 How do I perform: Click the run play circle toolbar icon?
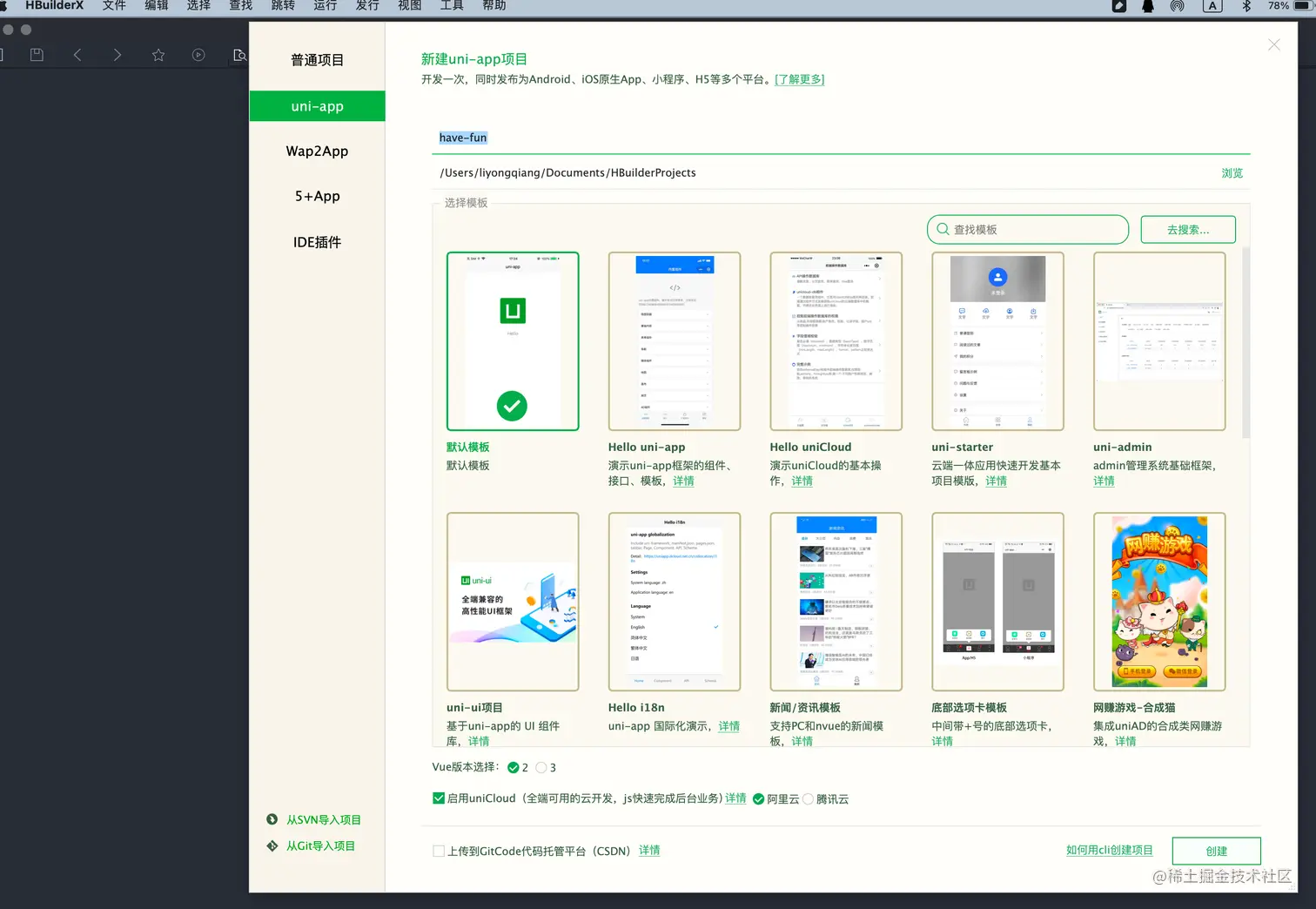click(198, 55)
